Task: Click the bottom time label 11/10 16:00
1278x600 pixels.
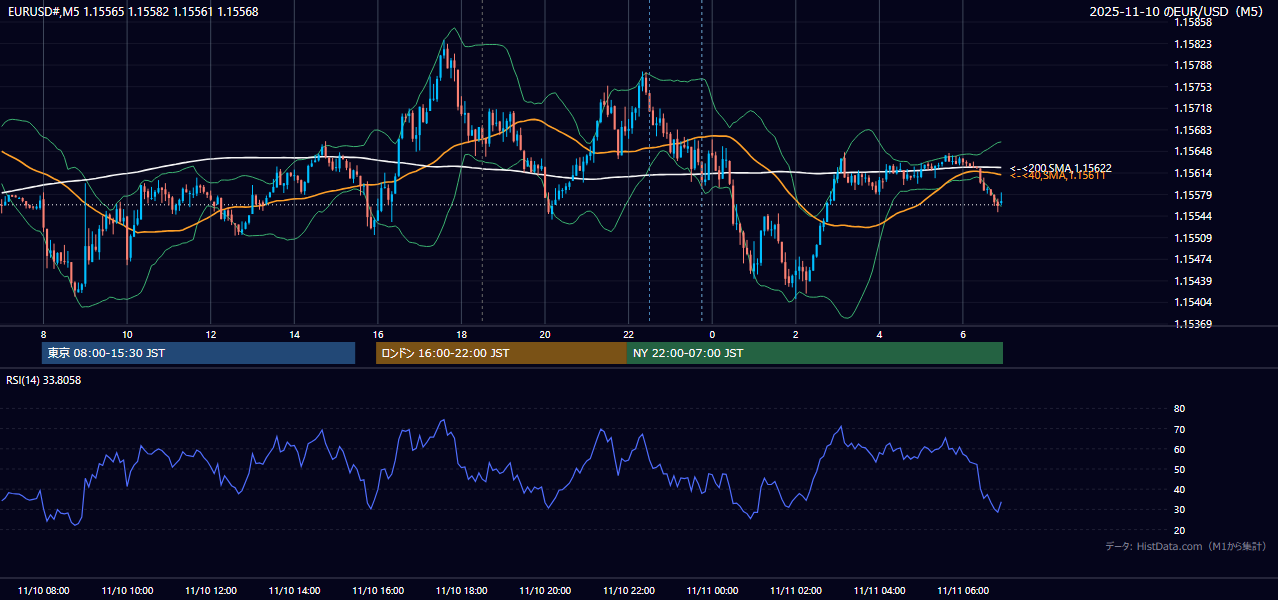Action: pos(378,591)
